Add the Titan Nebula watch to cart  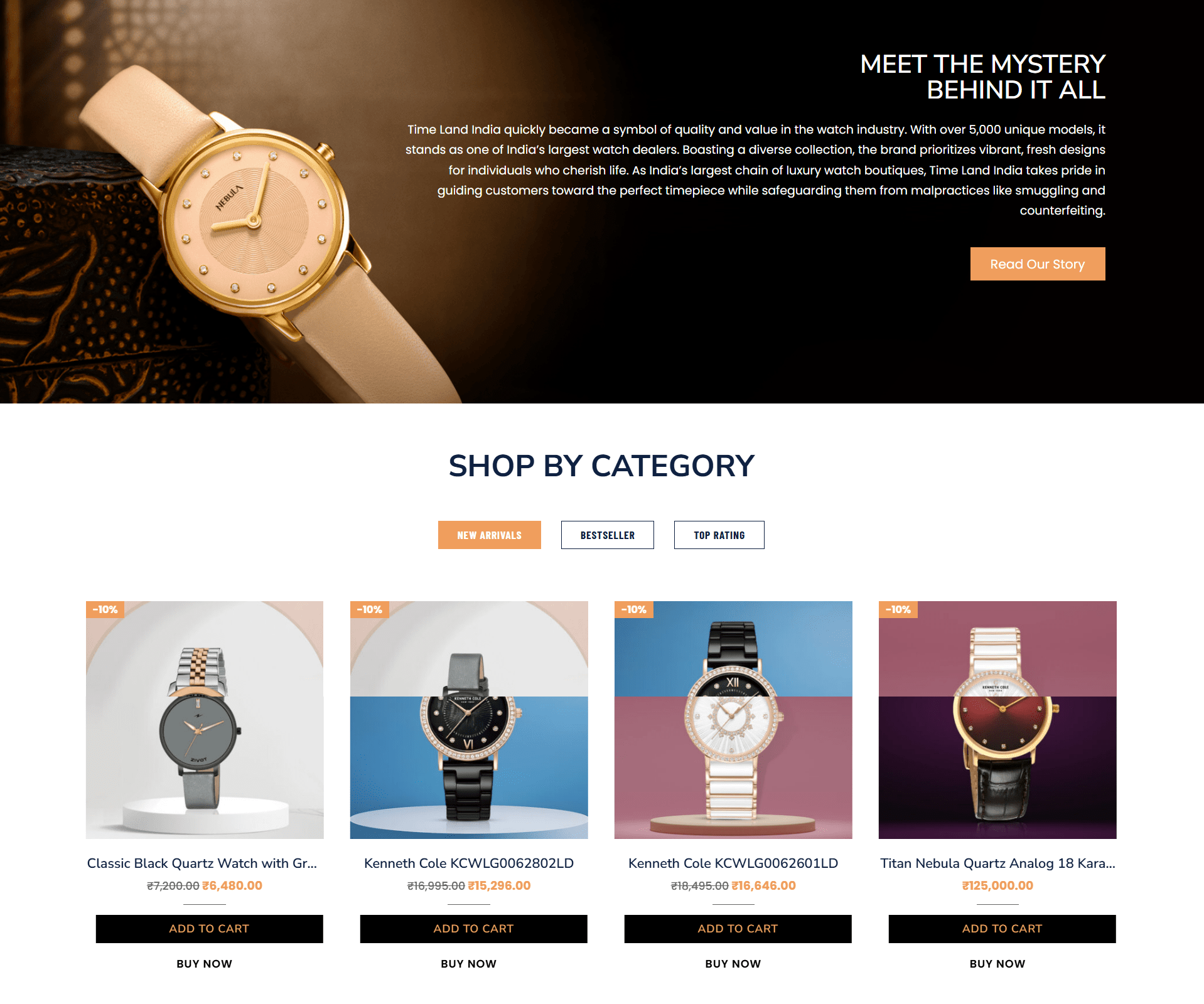point(1002,929)
